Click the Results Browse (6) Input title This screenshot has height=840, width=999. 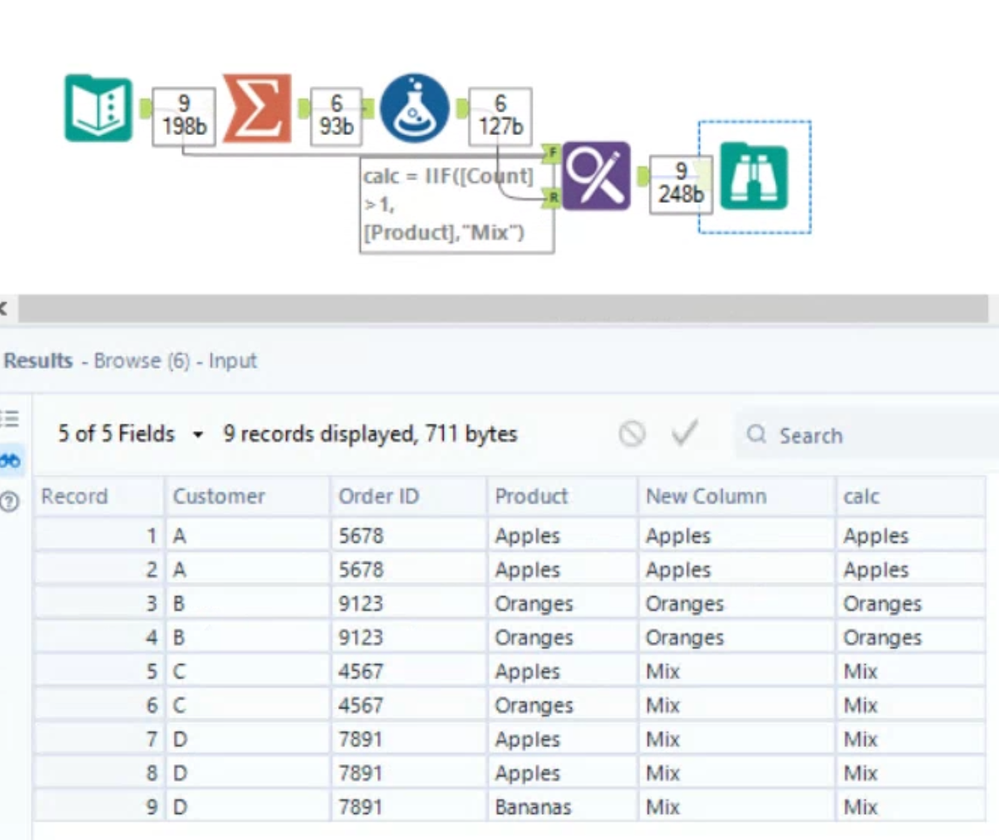(x=130, y=361)
